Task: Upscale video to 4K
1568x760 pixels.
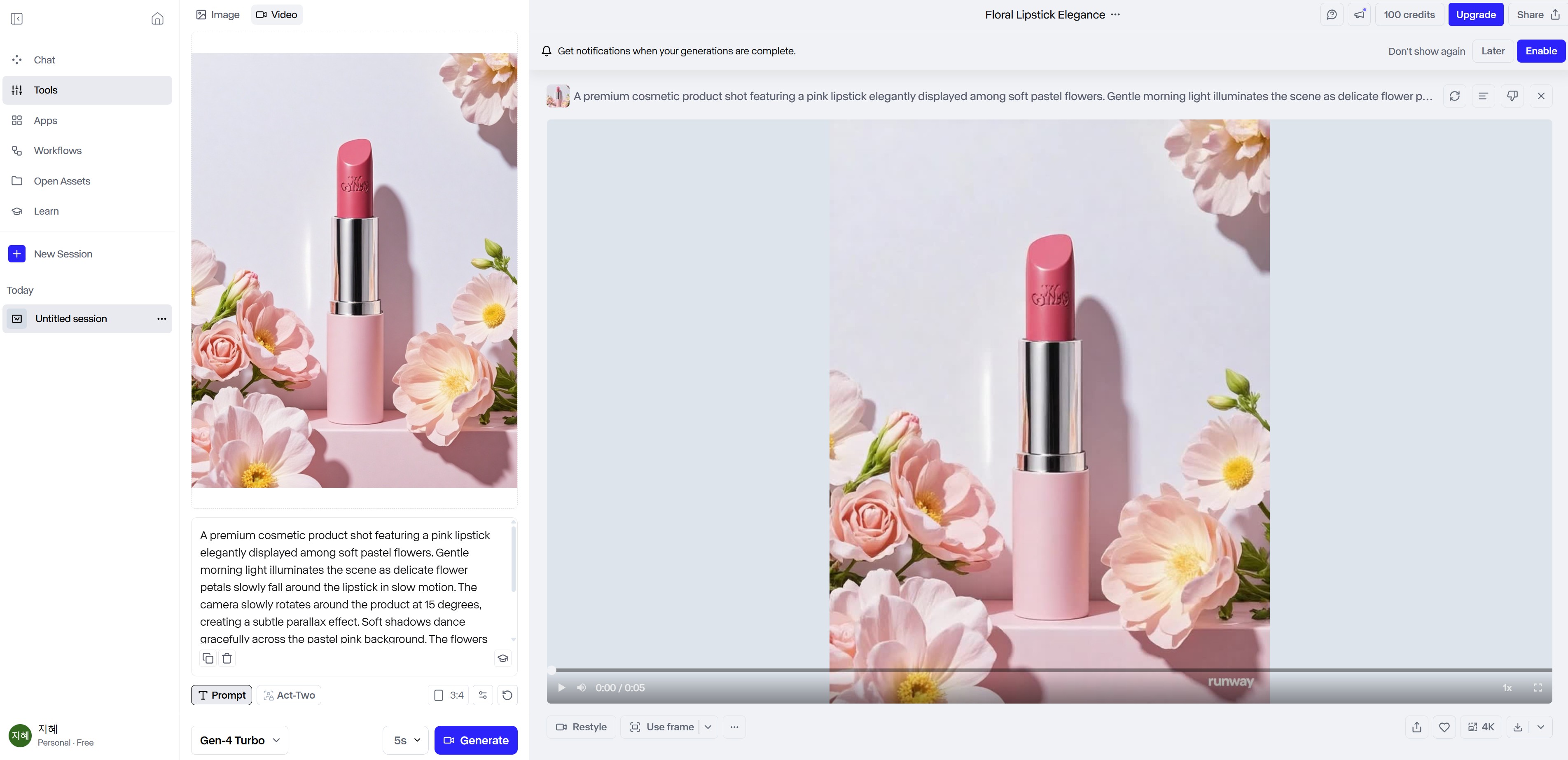Action: [1481, 727]
